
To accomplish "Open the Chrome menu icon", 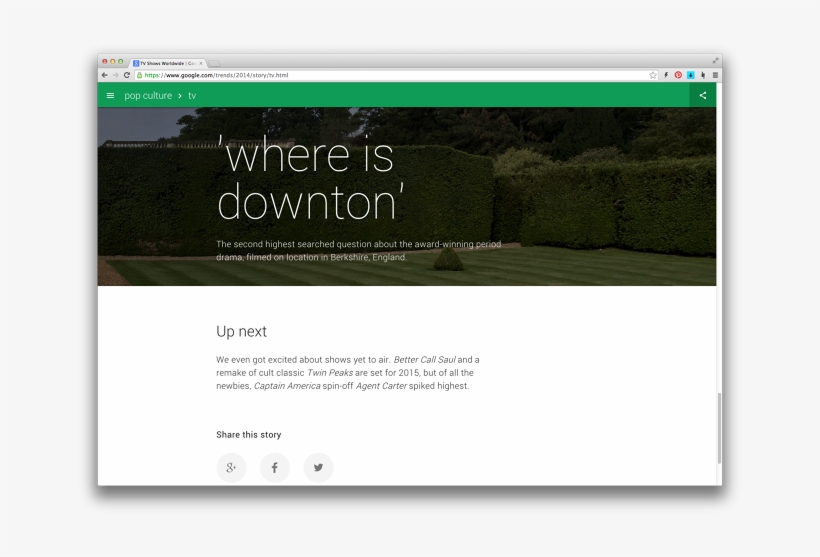I will 715,75.
